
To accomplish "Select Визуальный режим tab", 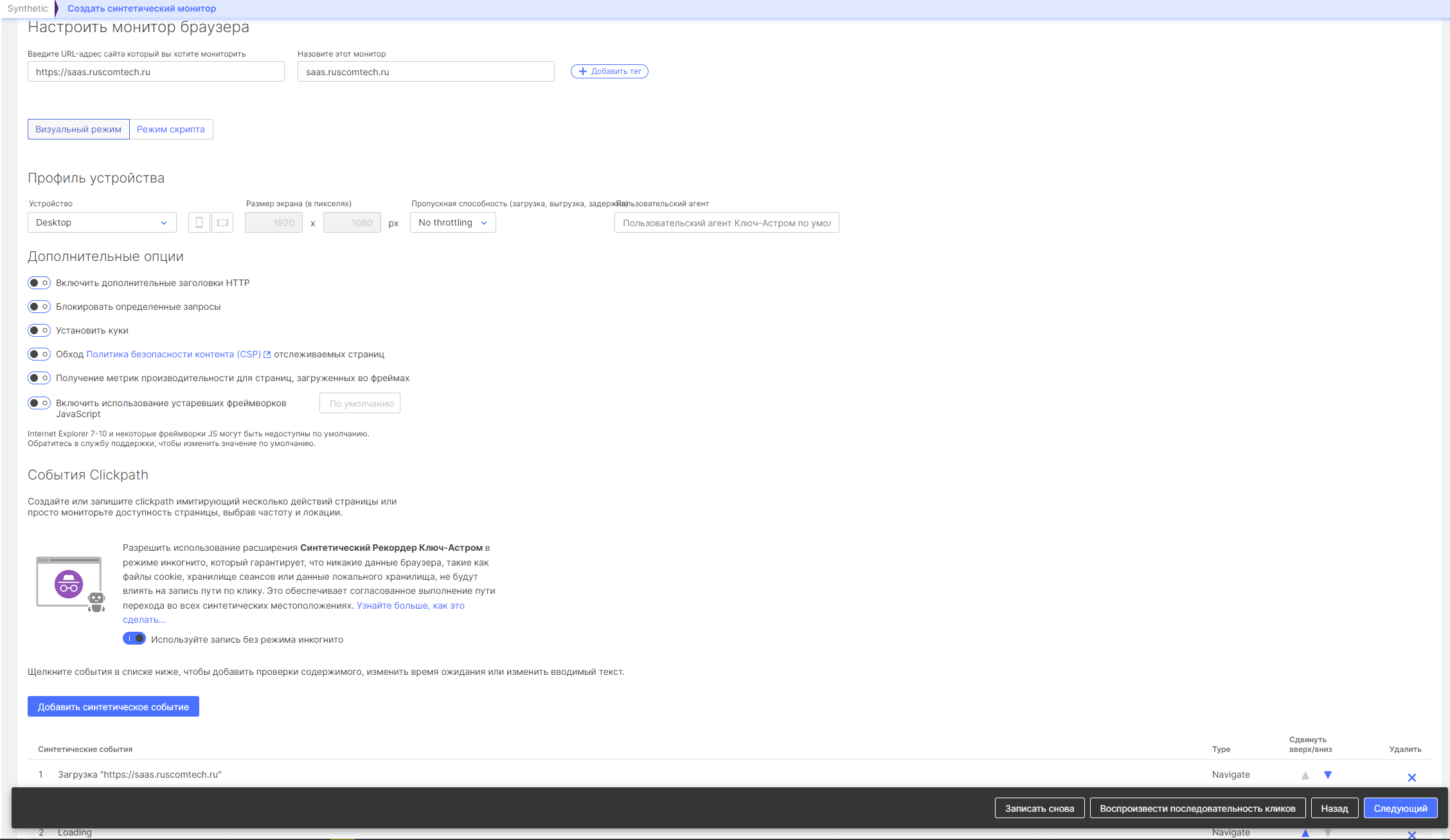I will click(78, 129).
